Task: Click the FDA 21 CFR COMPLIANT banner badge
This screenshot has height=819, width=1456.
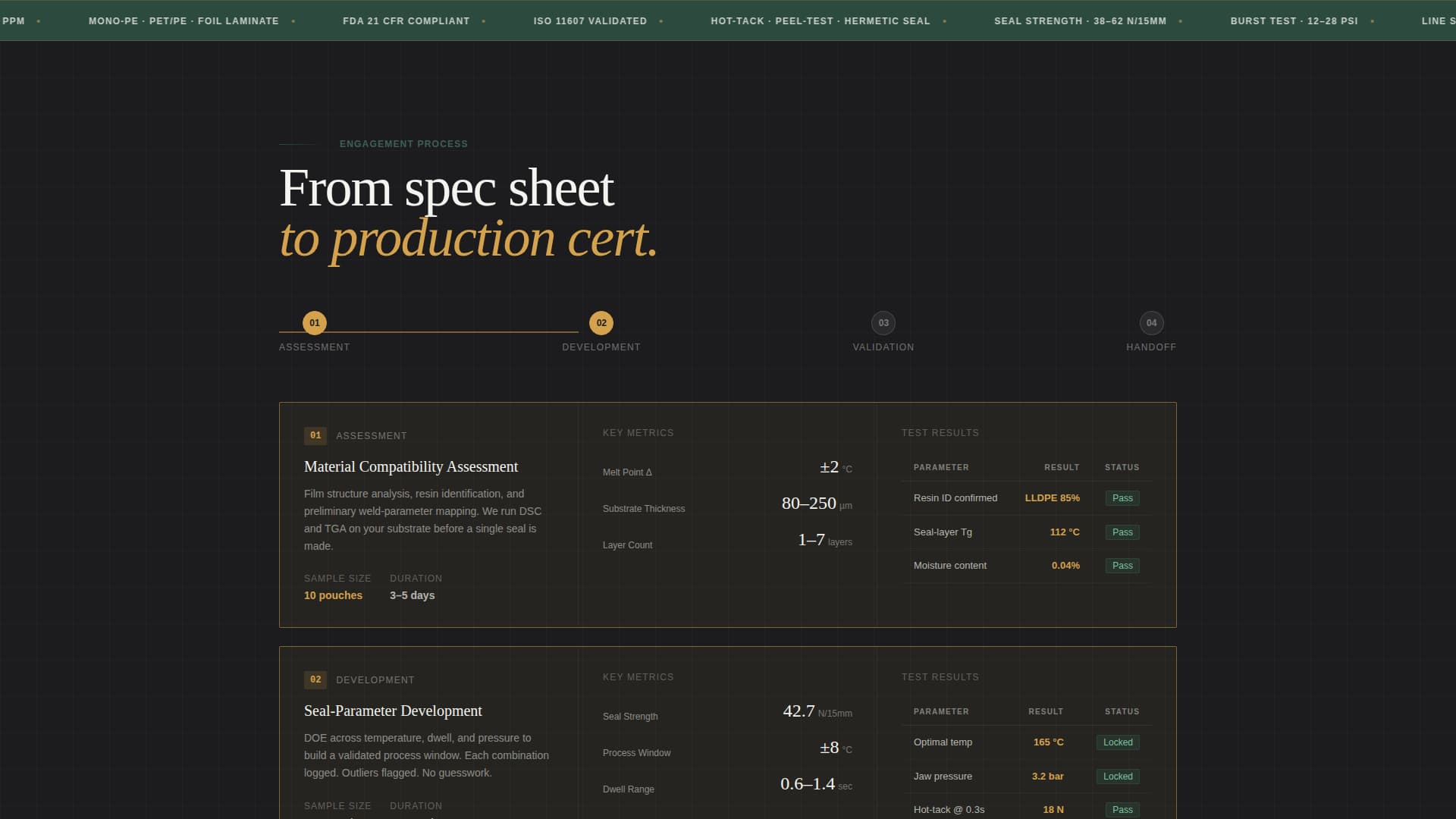Action: pos(406,20)
